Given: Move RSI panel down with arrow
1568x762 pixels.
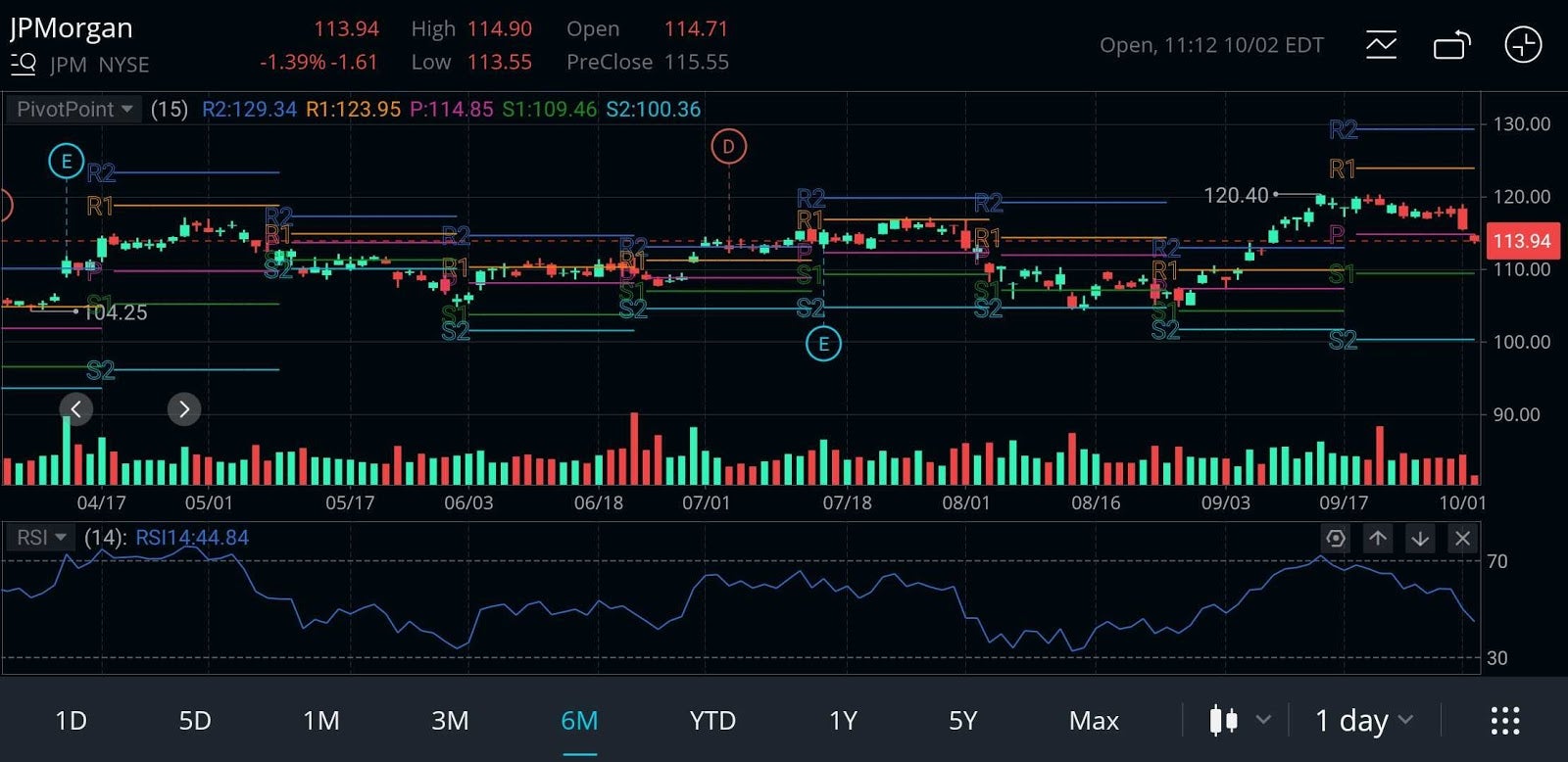Looking at the screenshot, I should coord(1420,538).
